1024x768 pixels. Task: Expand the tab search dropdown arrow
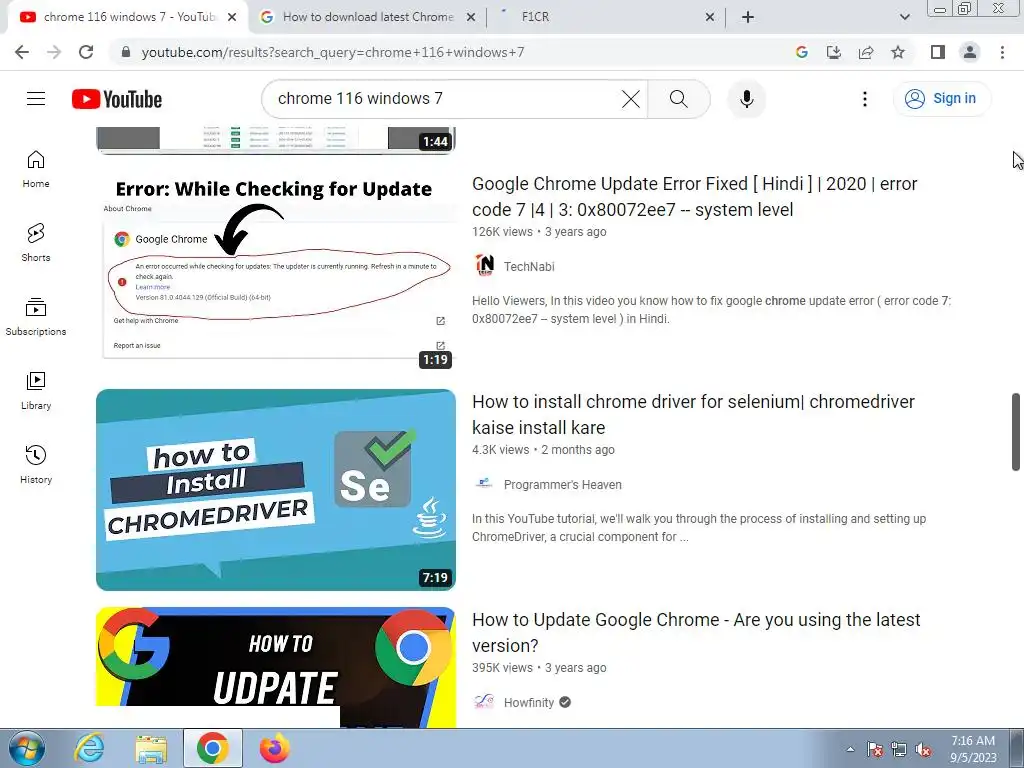click(x=904, y=17)
